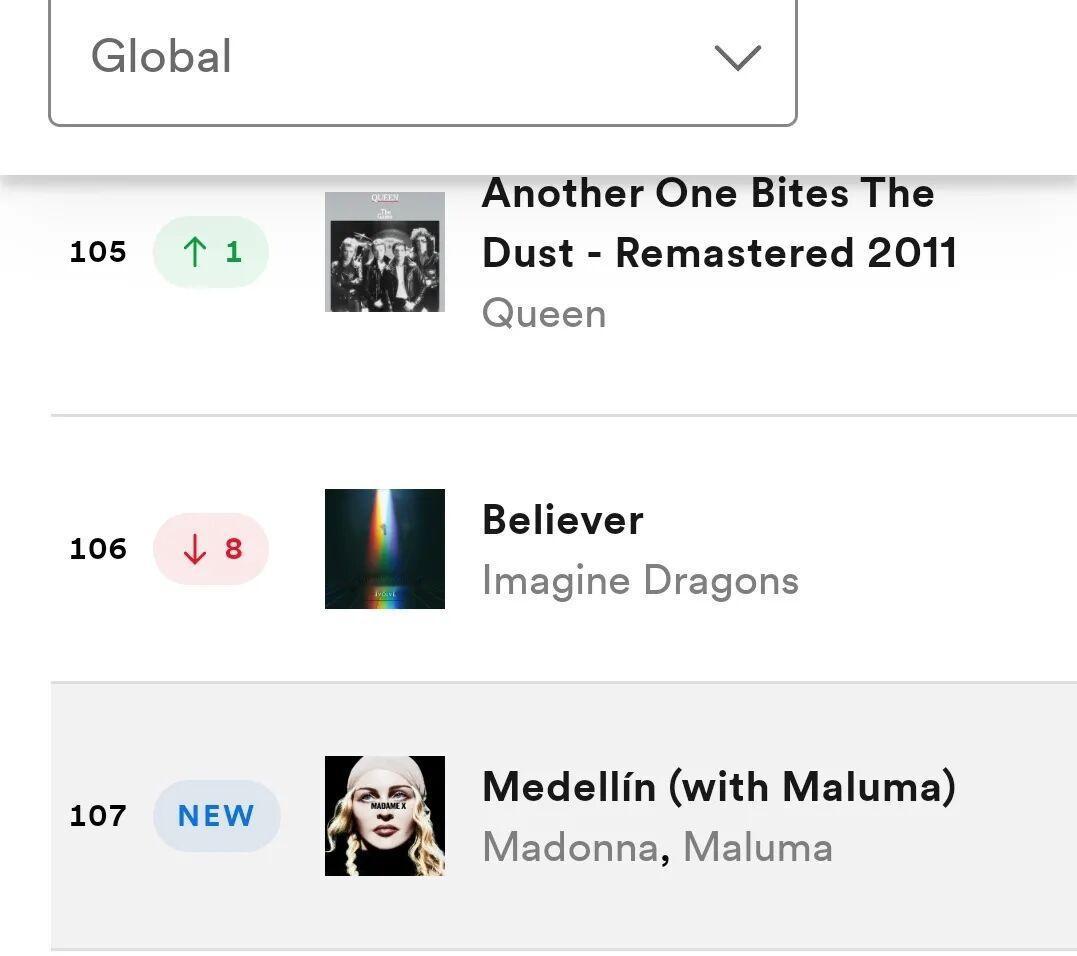This screenshot has width=1077, height=956.
Task: Open the Madonna artist link
Action: pos(570,848)
